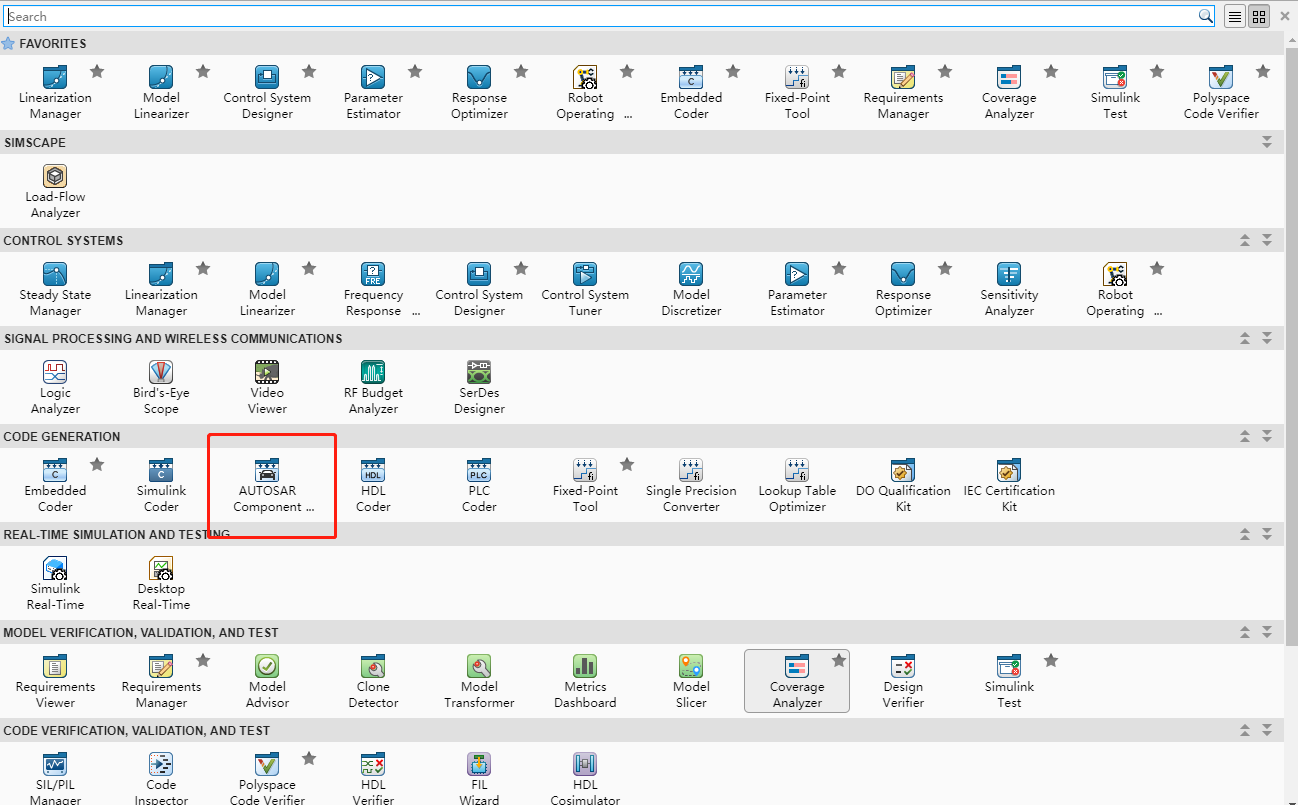Launch Single Precision Converter app
This screenshot has width=1298, height=805.
(691, 485)
